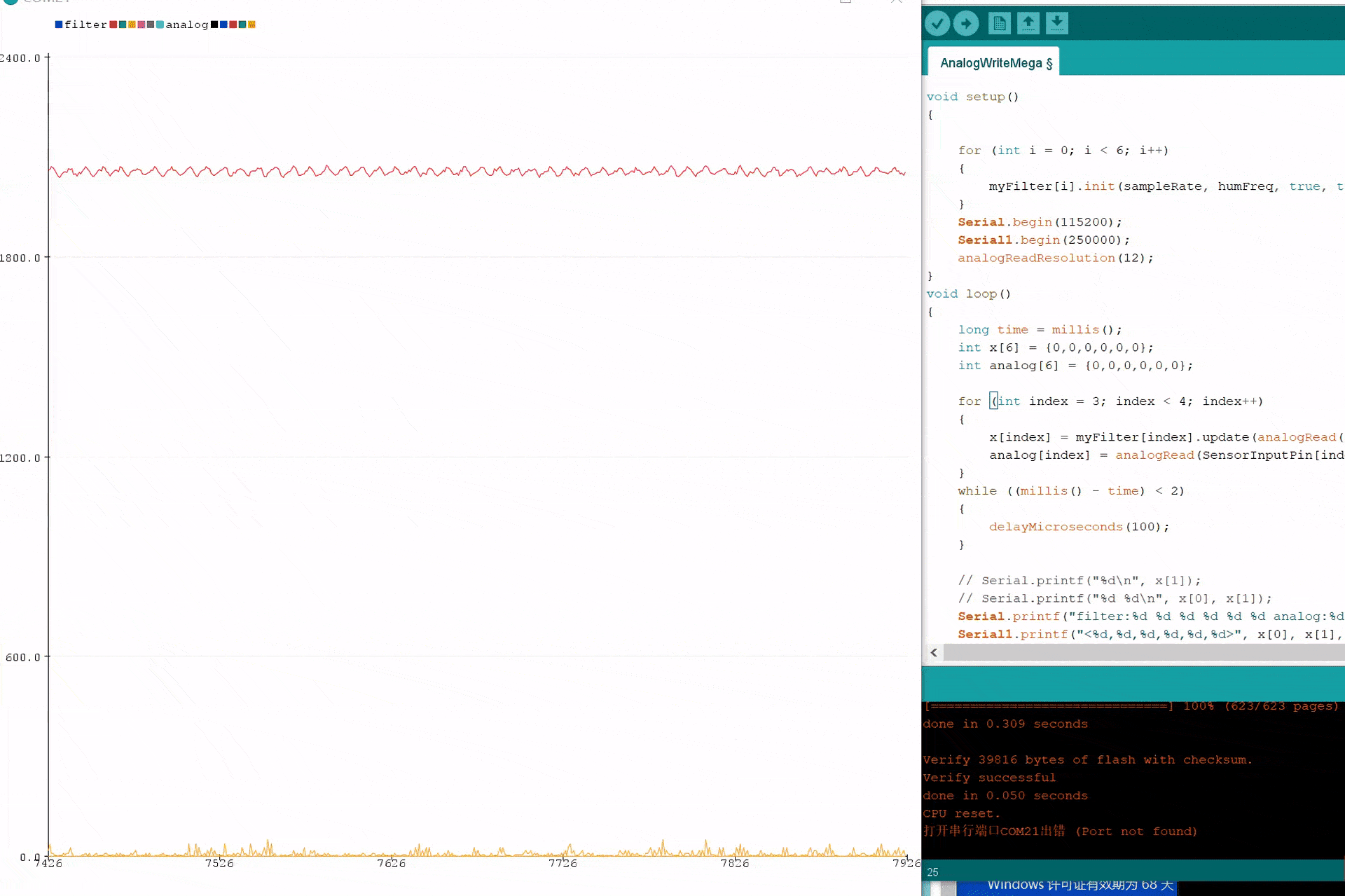Screen dimensions: 1345x896
Task: Click the line number 25 indicator
Action: tap(932, 872)
